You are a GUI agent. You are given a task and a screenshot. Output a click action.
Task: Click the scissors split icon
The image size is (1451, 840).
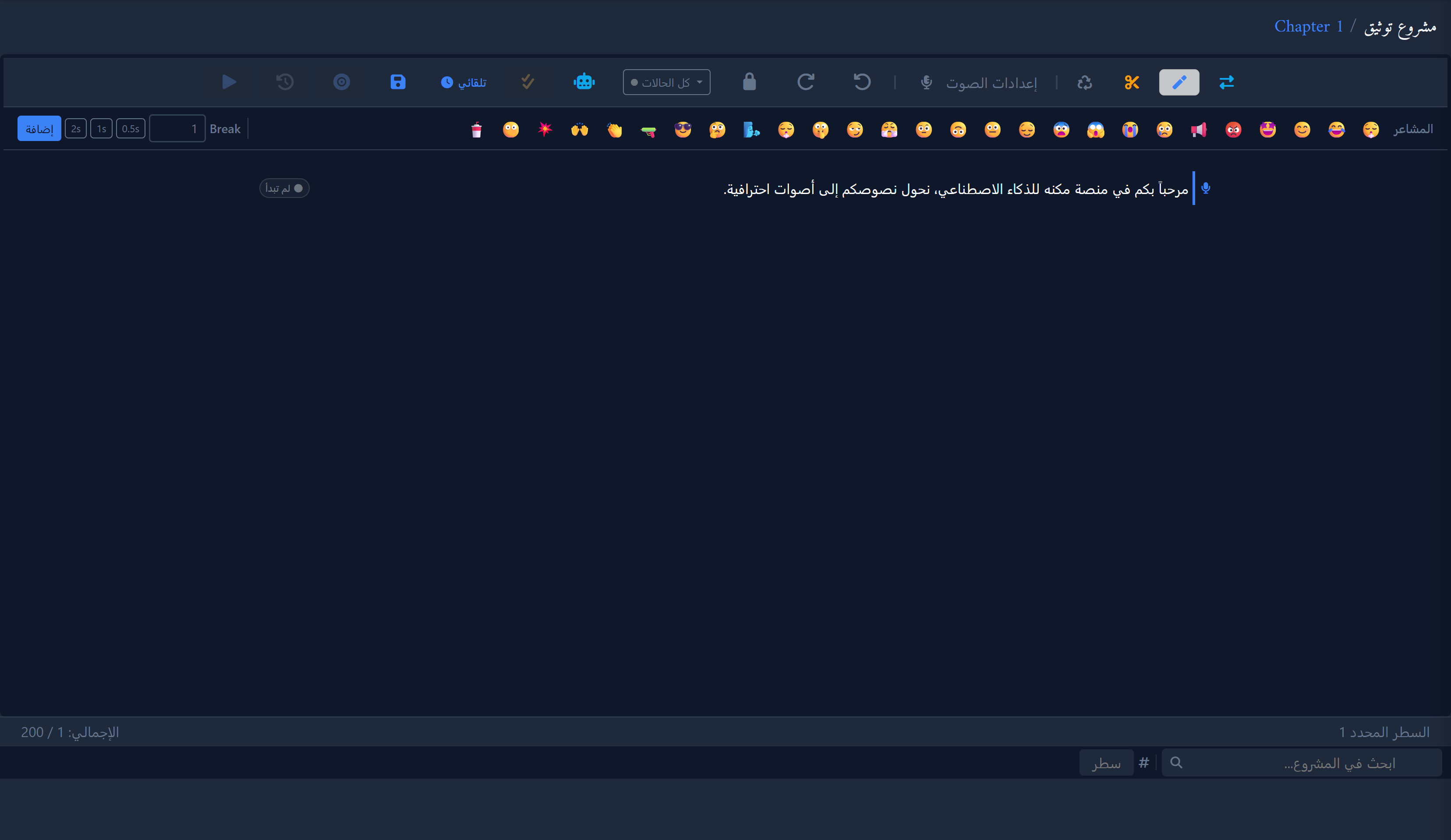pyautogui.click(x=1132, y=82)
